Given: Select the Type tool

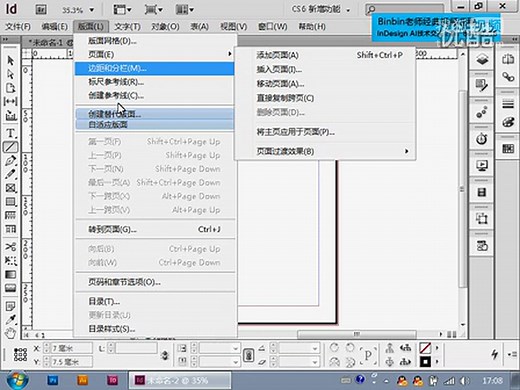Looking at the screenshot, I should [x=11, y=133].
